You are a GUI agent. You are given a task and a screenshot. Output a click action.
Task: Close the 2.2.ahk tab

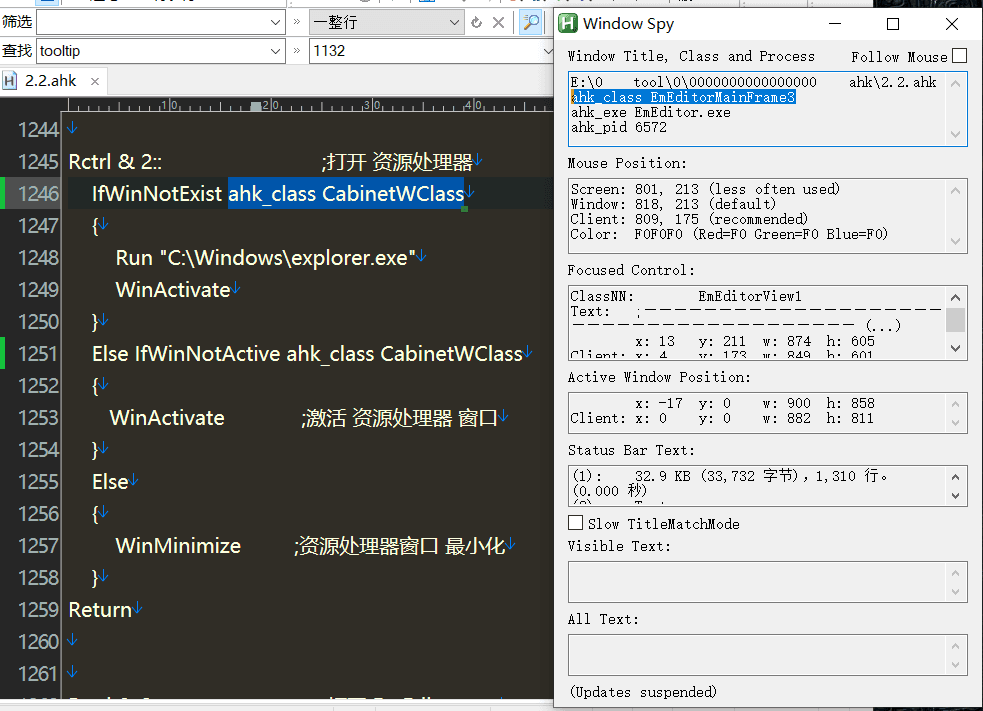pyautogui.click(x=95, y=81)
